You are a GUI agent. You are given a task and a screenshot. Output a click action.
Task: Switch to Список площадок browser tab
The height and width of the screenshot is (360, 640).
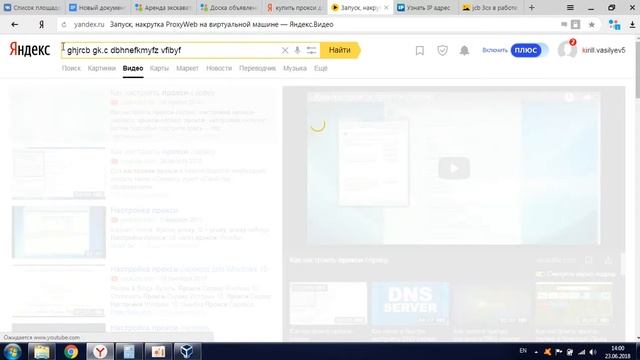(x=32, y=7)
